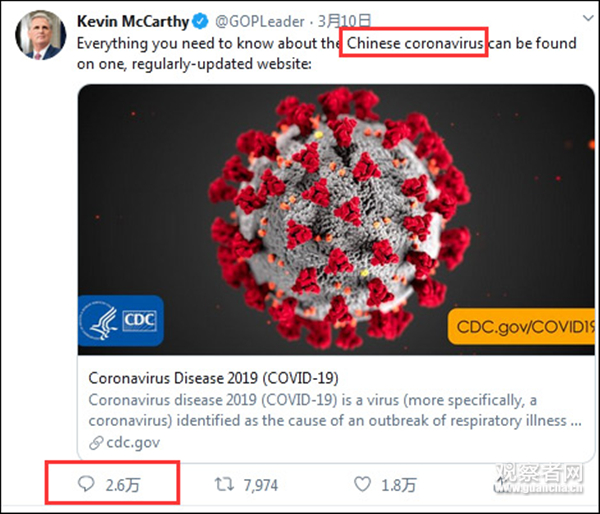
Task: Open the cdc.gov domain link
Action: click(131, 442)
